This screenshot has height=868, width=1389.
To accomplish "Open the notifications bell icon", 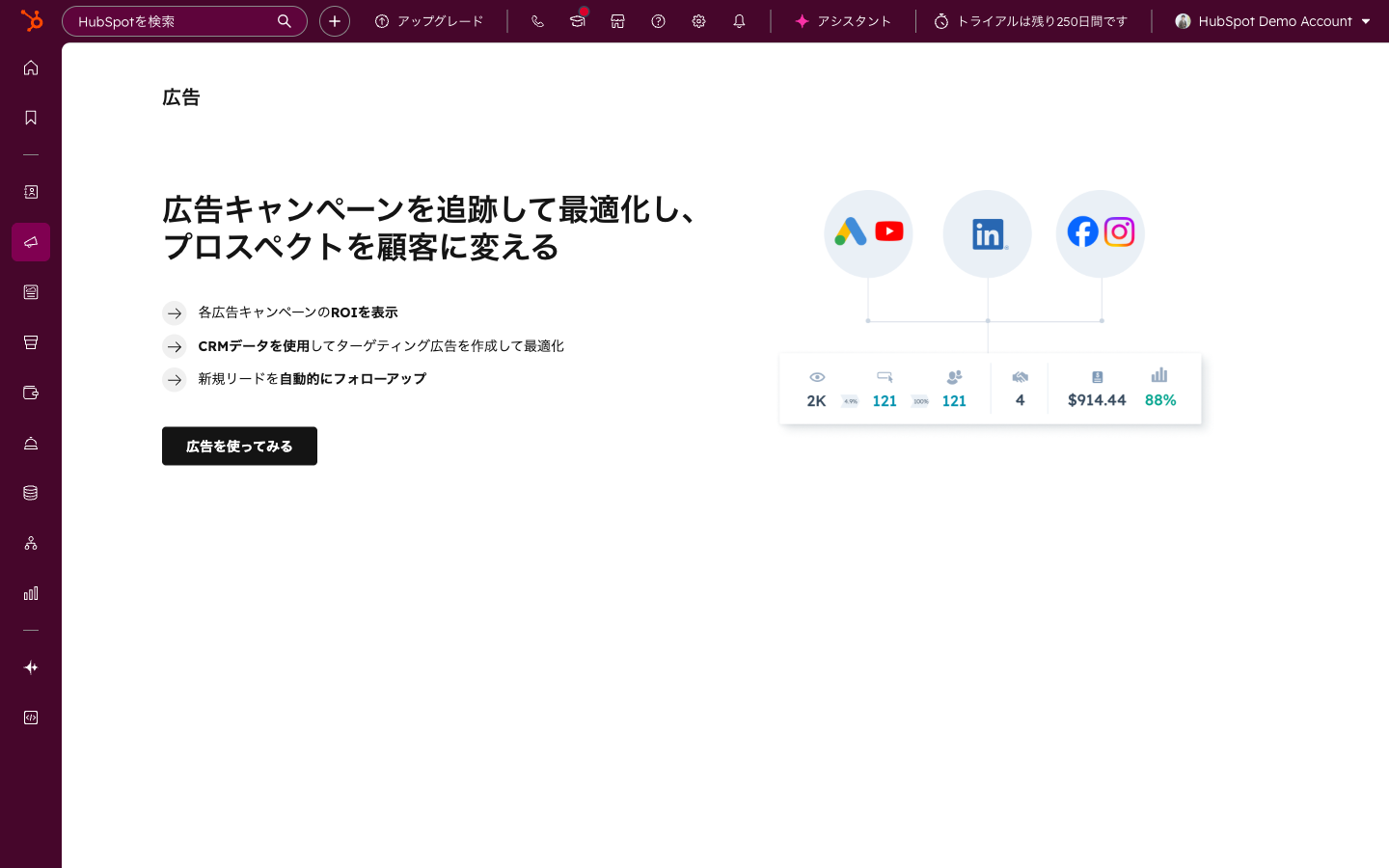I will 740,21.
